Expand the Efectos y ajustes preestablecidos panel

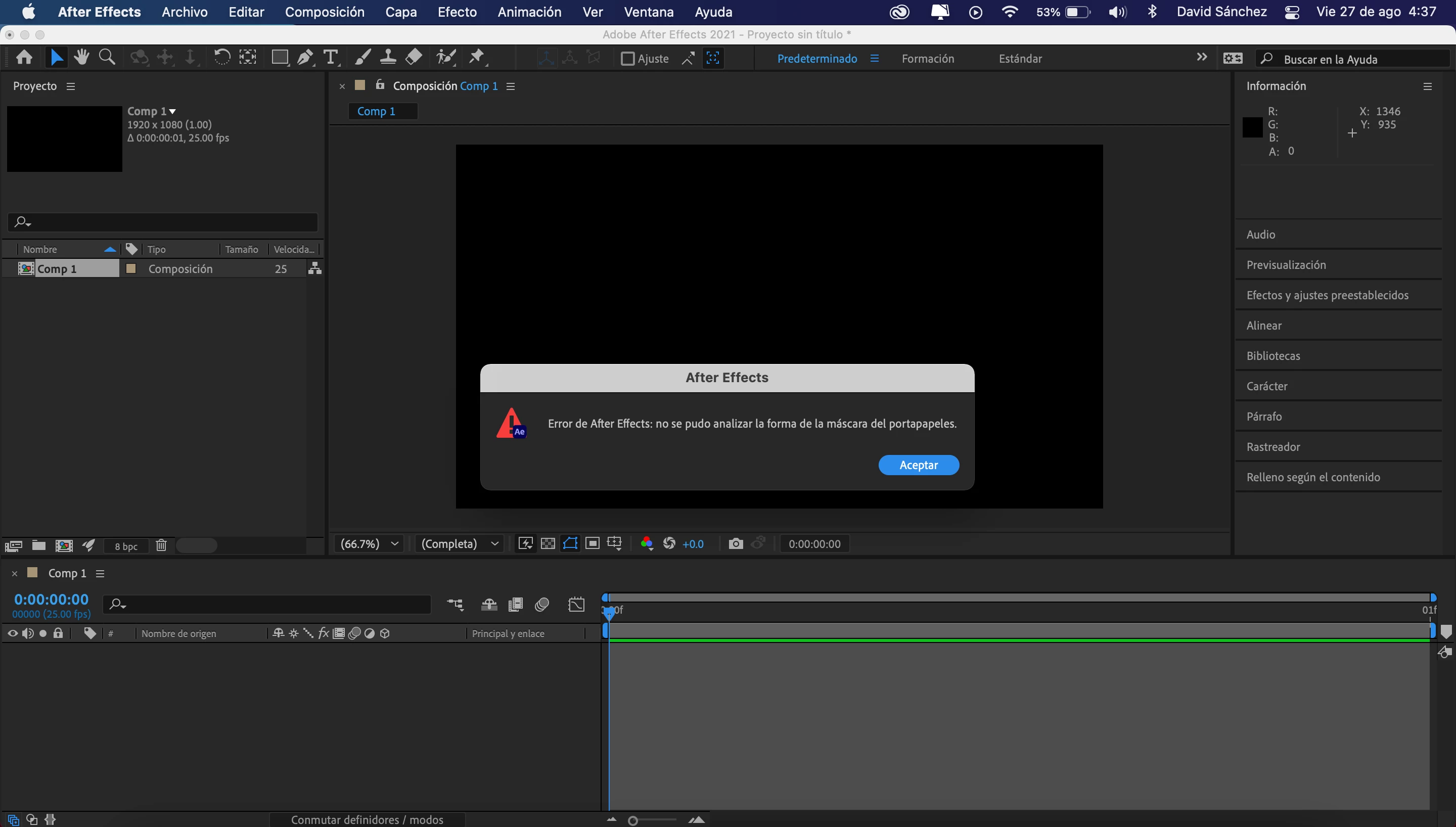pyautogui.click(x=1327, y=295)
